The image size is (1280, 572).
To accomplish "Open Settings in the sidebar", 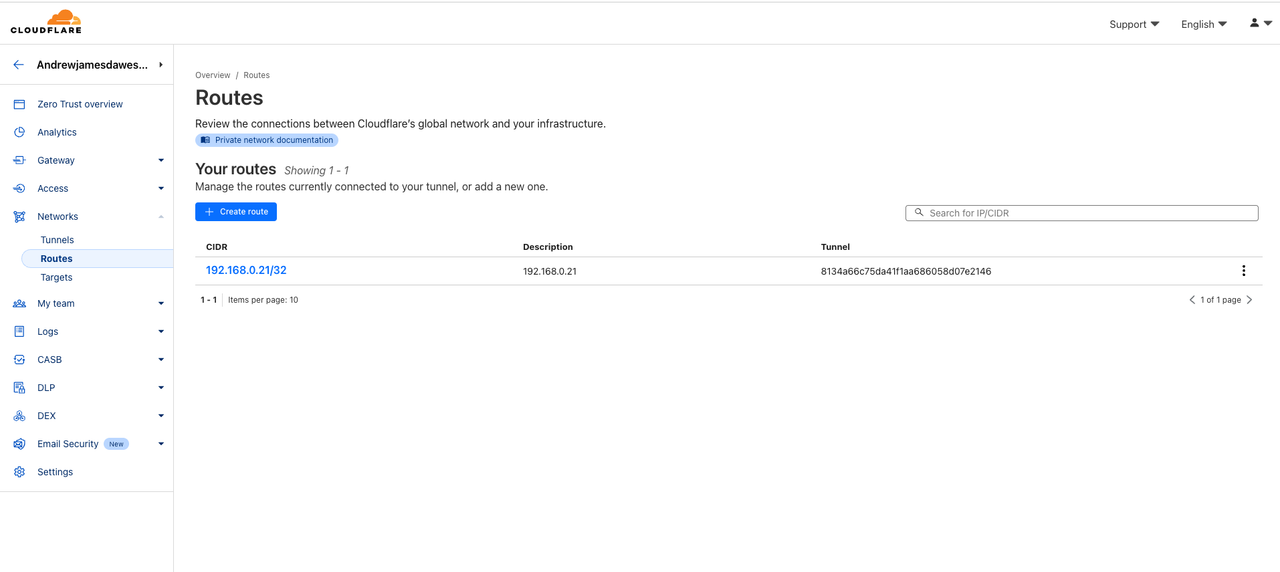I will pos(55,472).
